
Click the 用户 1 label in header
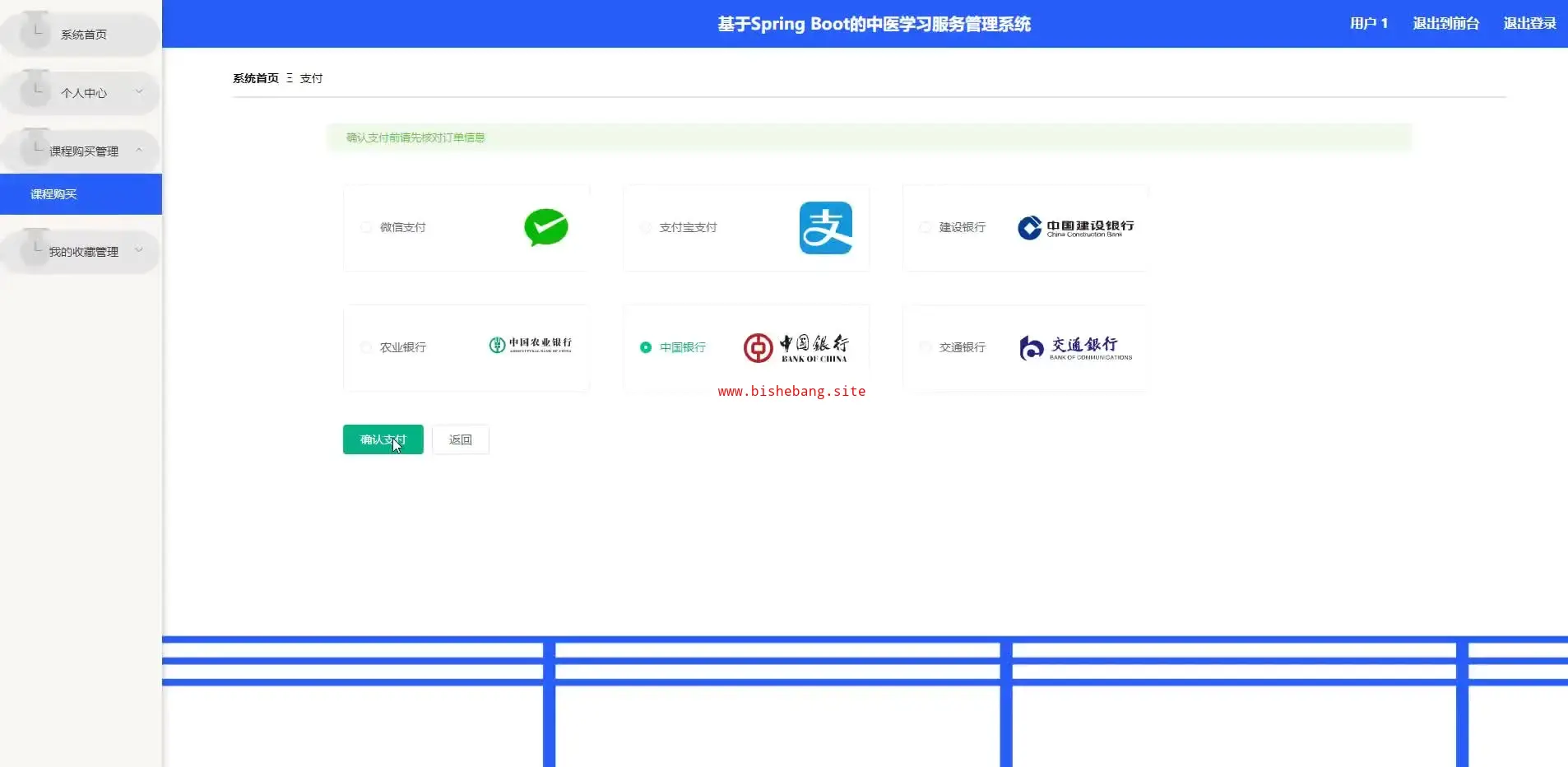pos(1369,24)
